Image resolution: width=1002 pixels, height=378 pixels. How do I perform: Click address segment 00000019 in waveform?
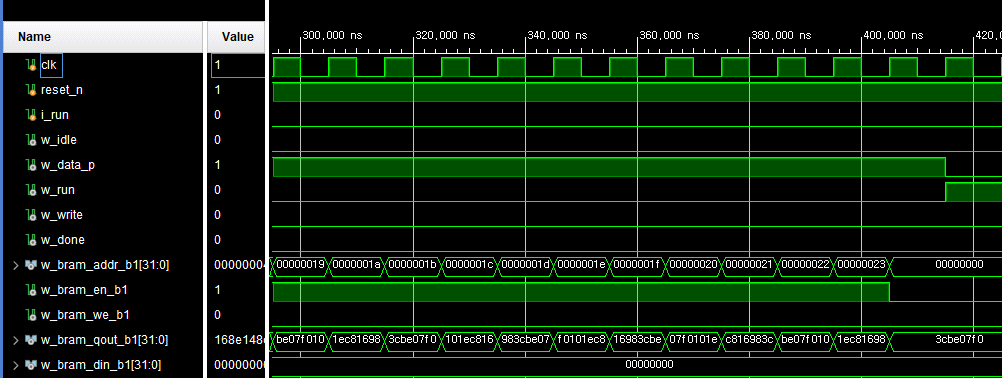300,264
